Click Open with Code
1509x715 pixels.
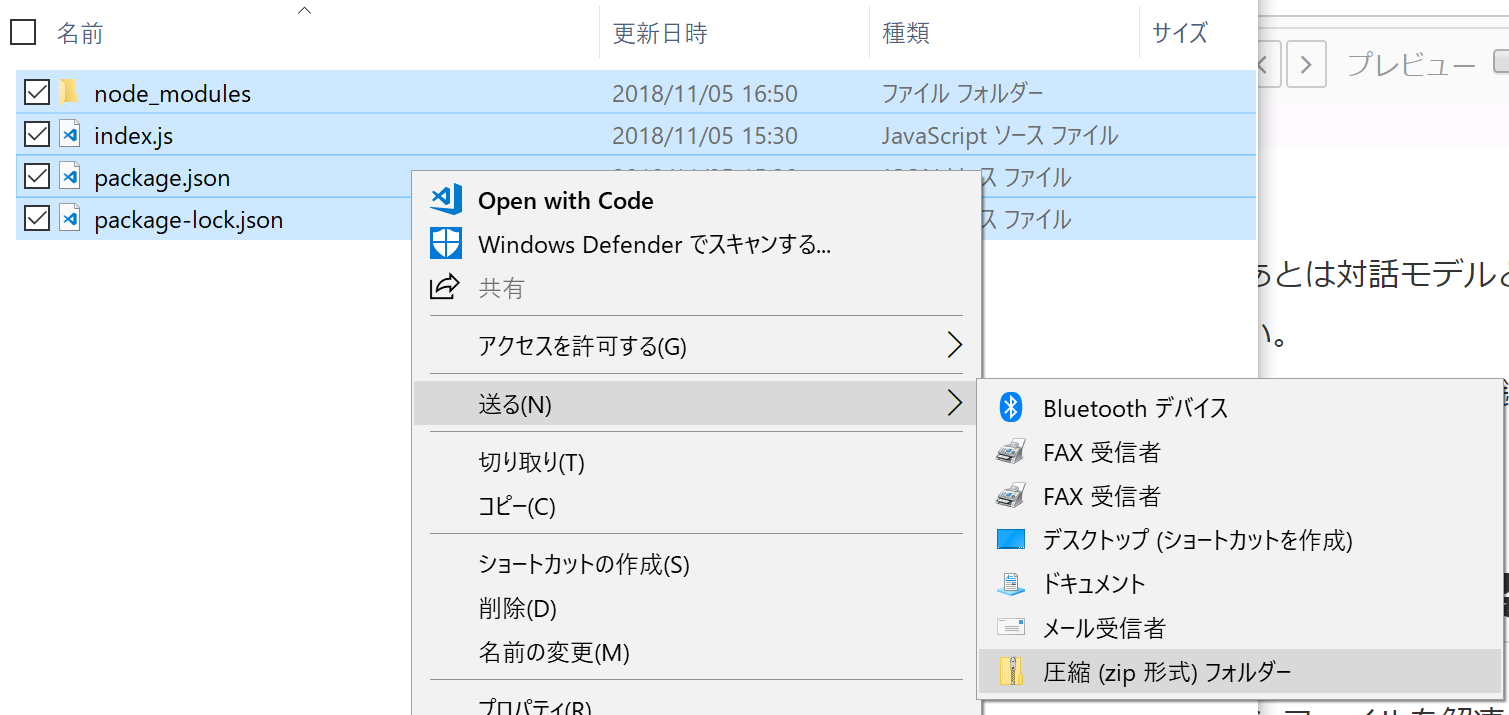(566, 200)
